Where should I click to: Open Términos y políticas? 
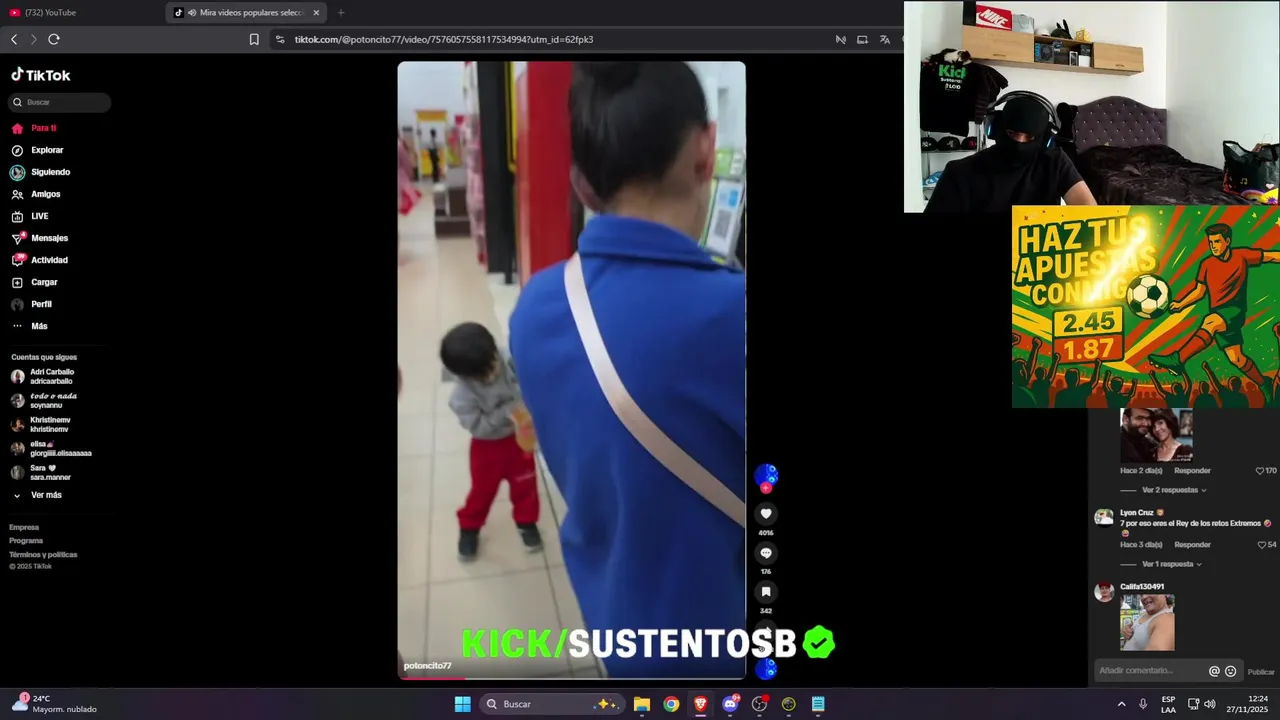43,555
